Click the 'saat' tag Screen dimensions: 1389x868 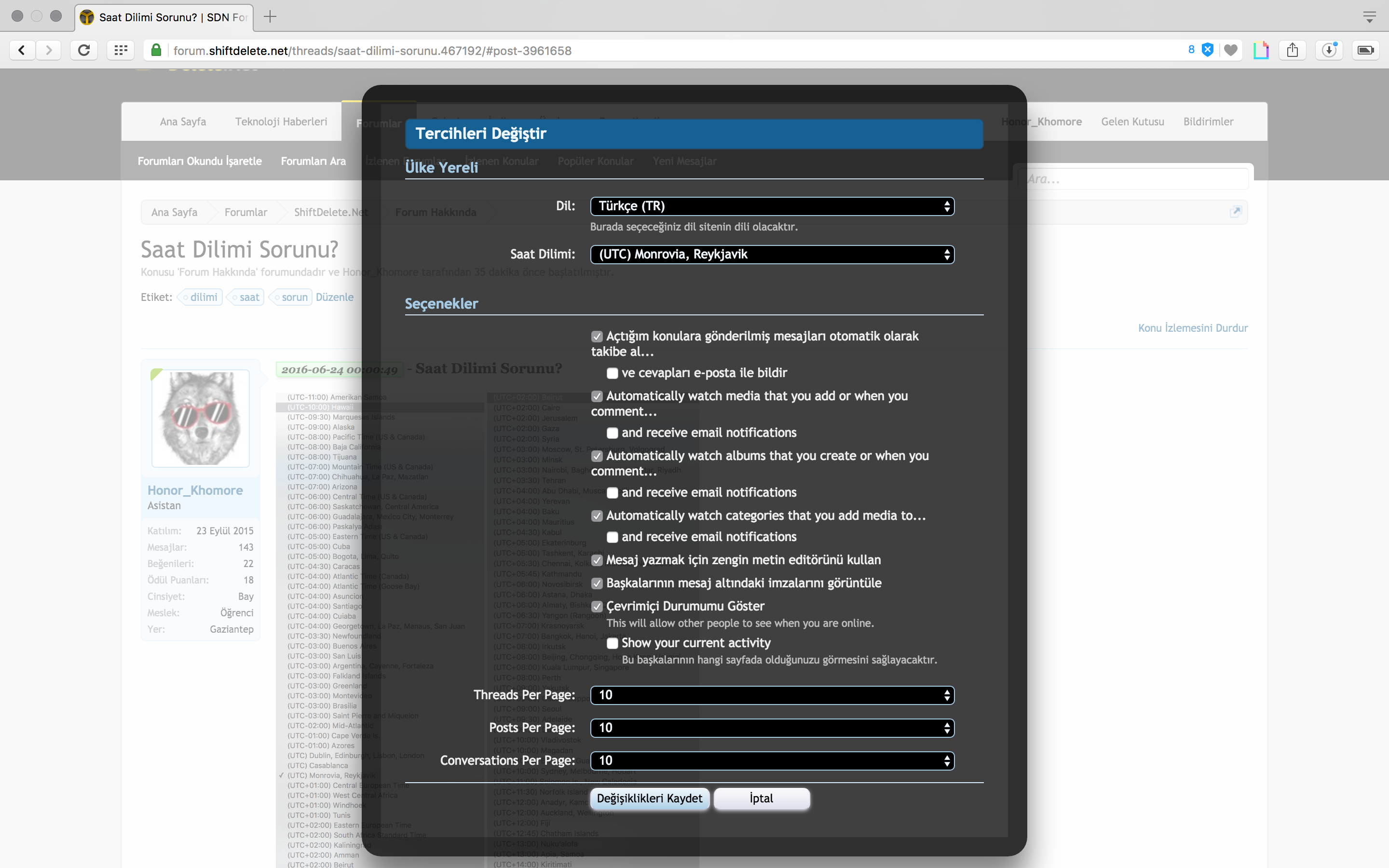[245, 298]
